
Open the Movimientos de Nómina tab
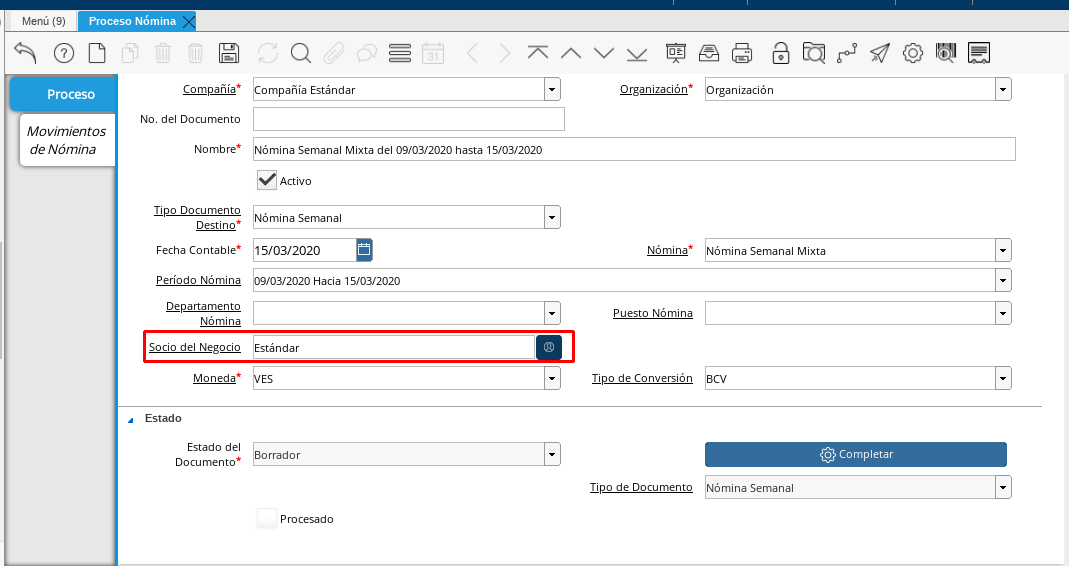67,140
